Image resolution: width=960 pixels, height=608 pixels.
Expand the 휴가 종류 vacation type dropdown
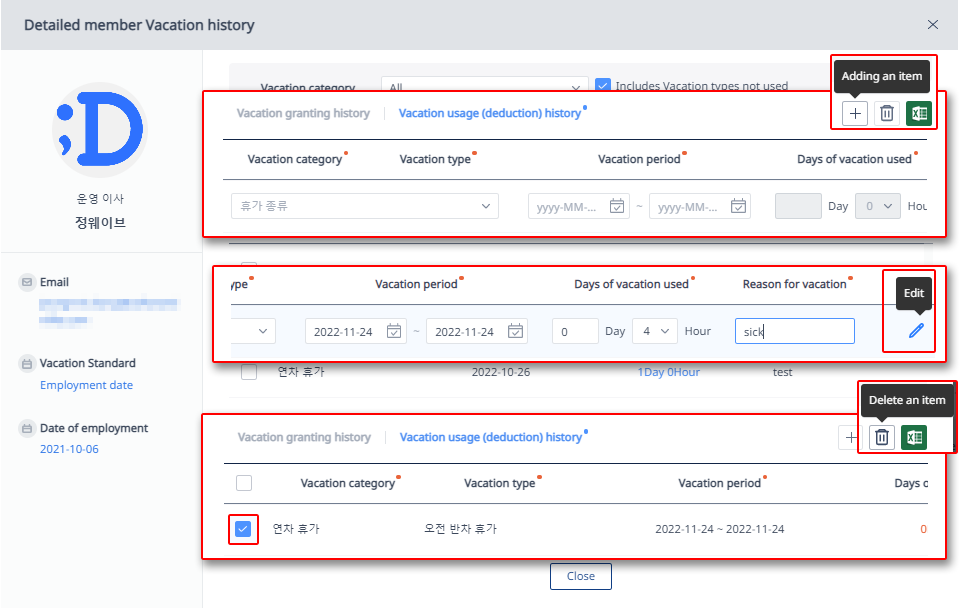click(x=364, y=206)
